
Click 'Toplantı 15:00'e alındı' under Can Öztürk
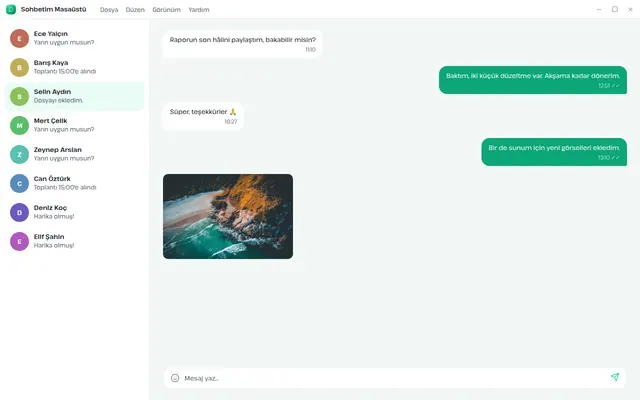coord(65,187)
